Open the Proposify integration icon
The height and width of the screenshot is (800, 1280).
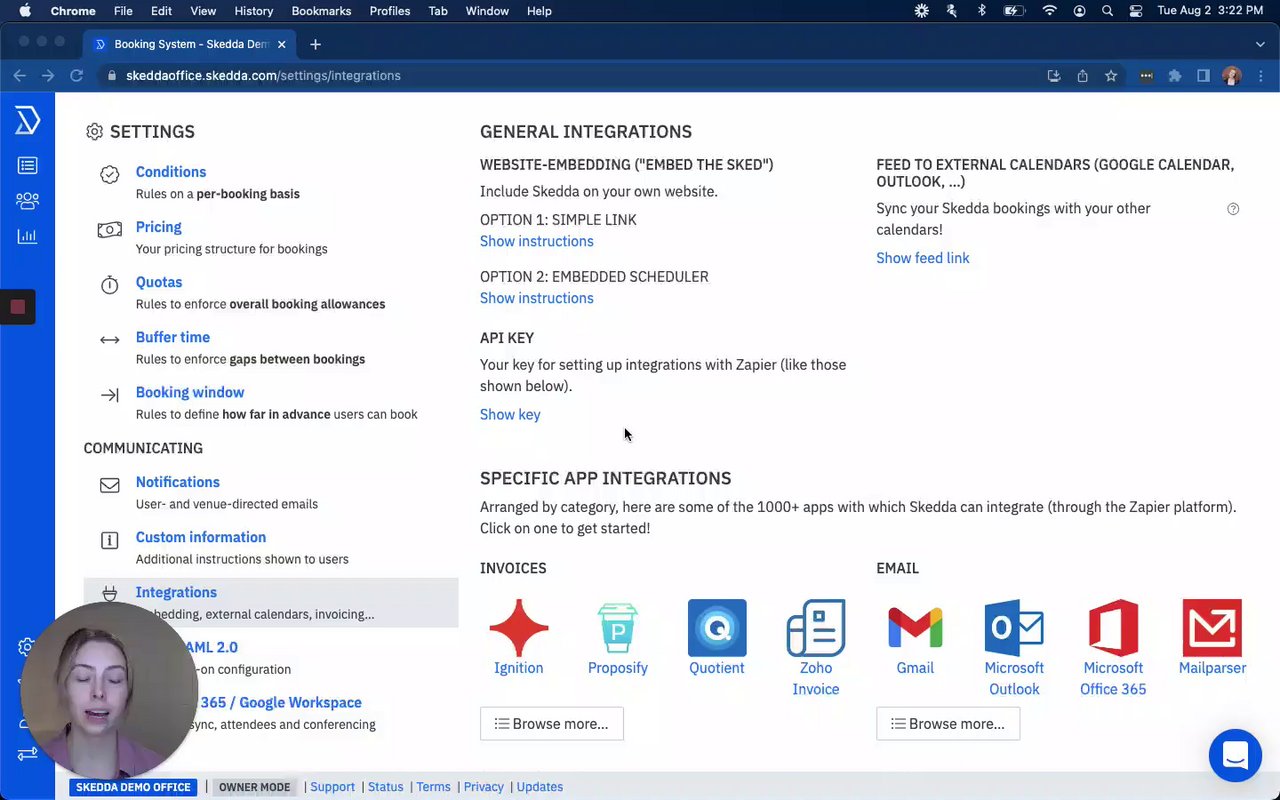tap(617, 628)
